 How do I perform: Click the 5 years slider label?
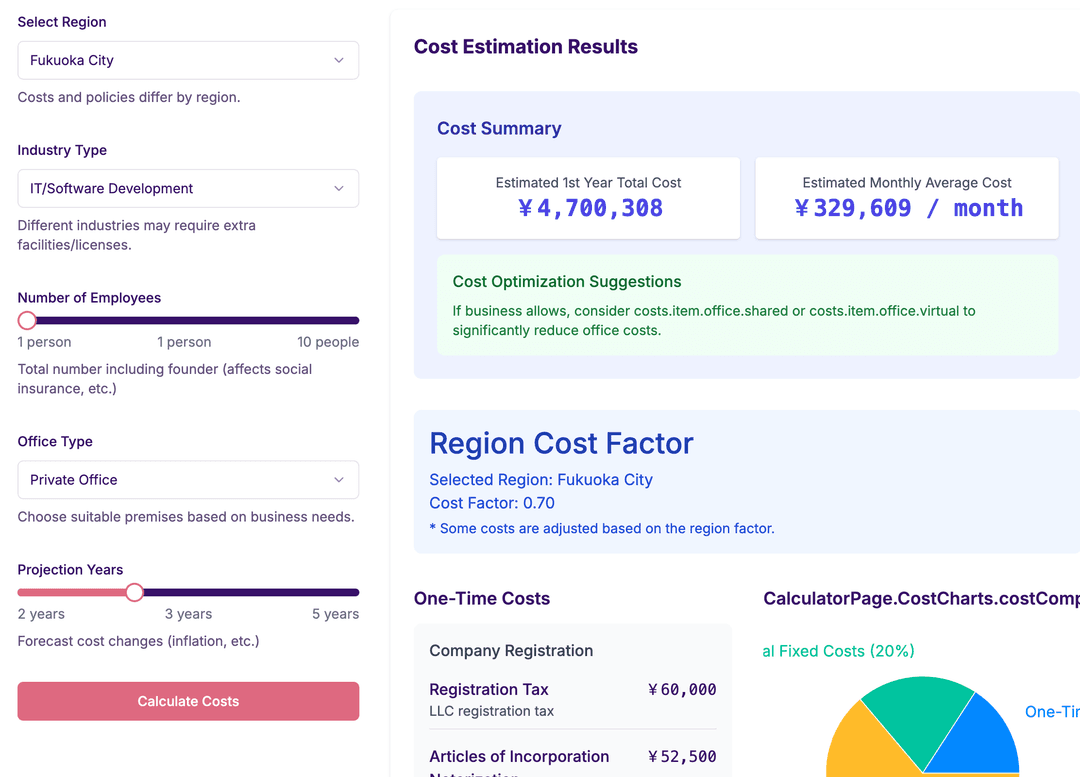tap(335, 614)
